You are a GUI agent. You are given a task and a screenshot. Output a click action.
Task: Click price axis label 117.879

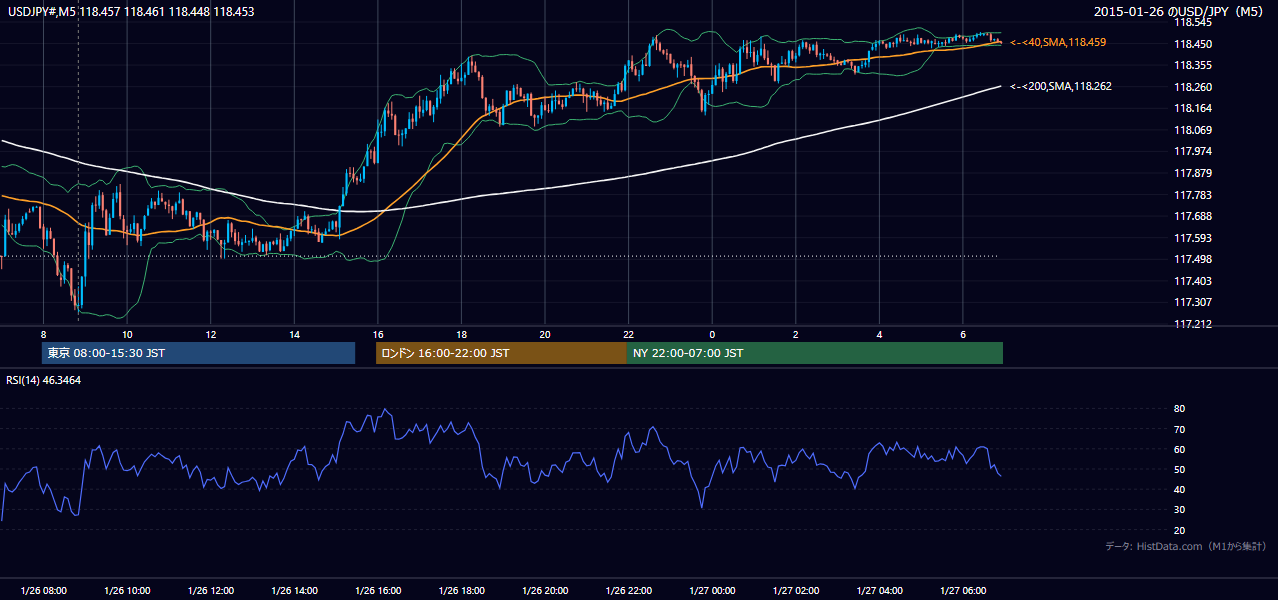[1192, 173]
